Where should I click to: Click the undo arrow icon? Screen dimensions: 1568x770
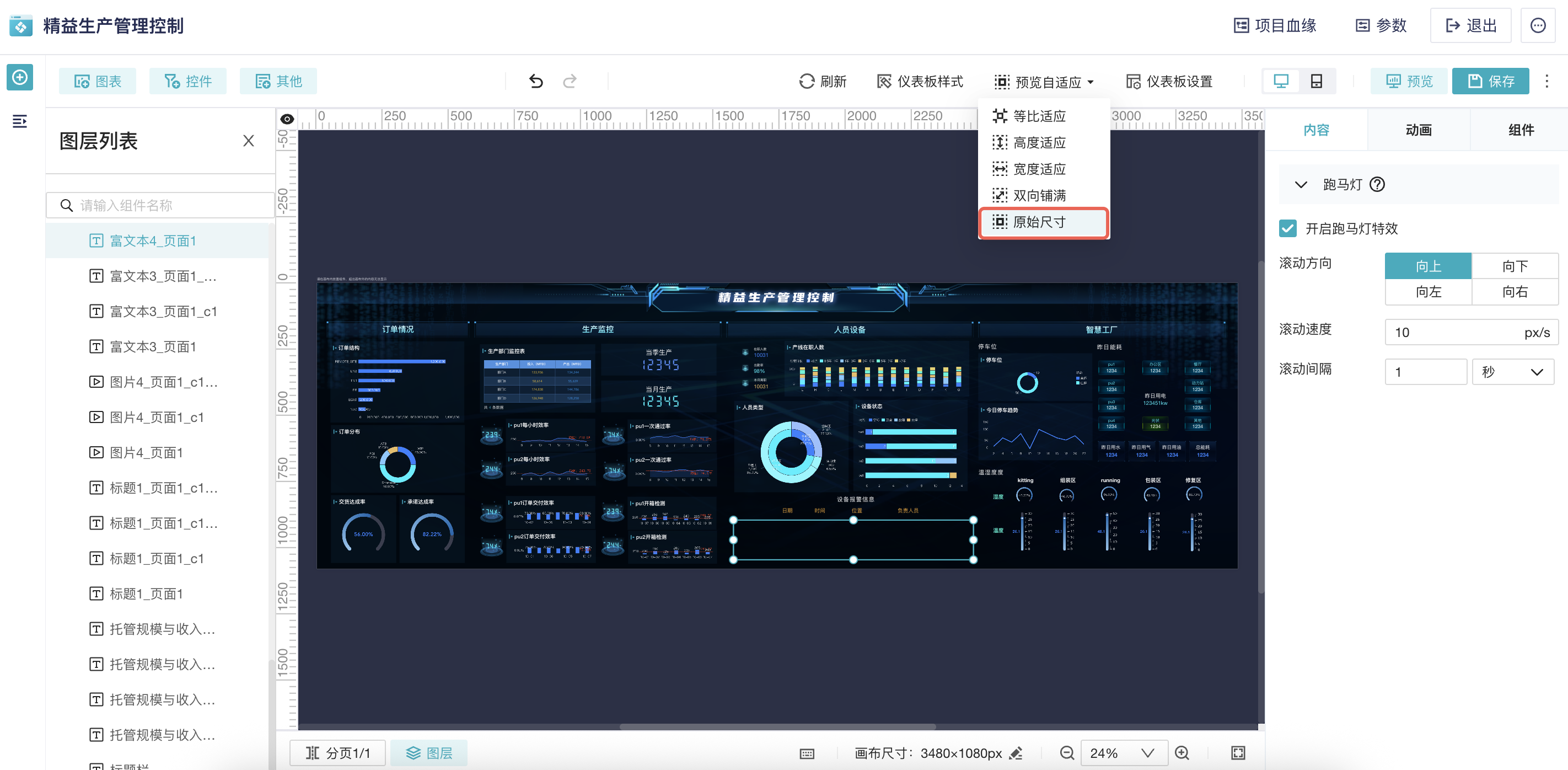coord(536,81)
